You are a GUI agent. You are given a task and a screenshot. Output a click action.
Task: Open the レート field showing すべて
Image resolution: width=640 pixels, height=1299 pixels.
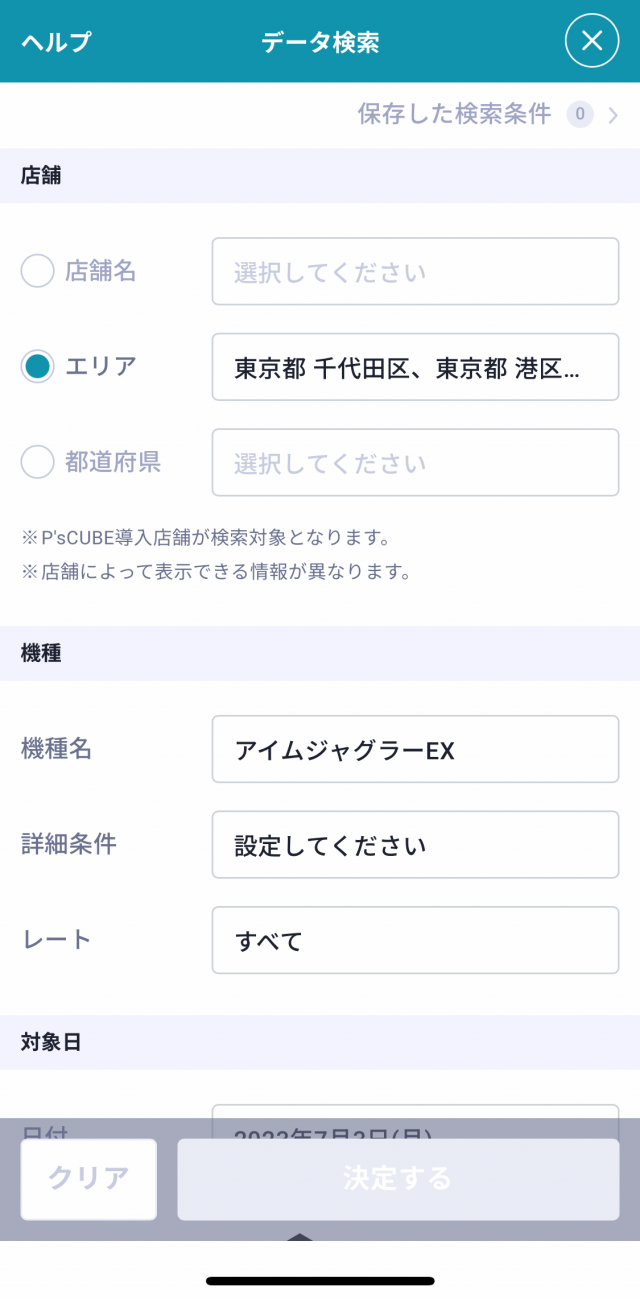point(415,940)
